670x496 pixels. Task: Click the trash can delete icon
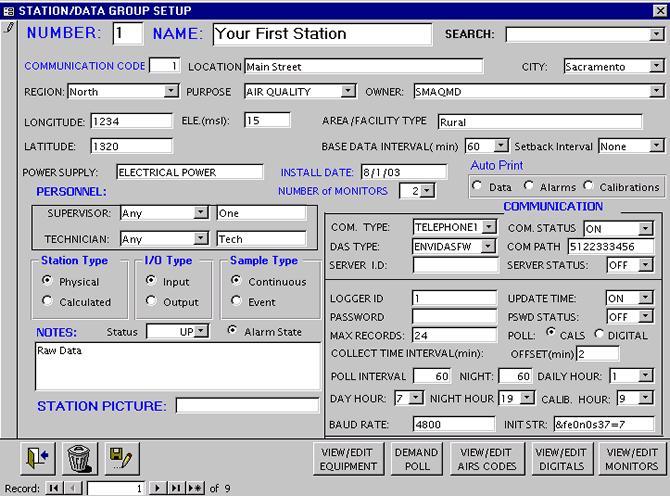coord(79,457)
